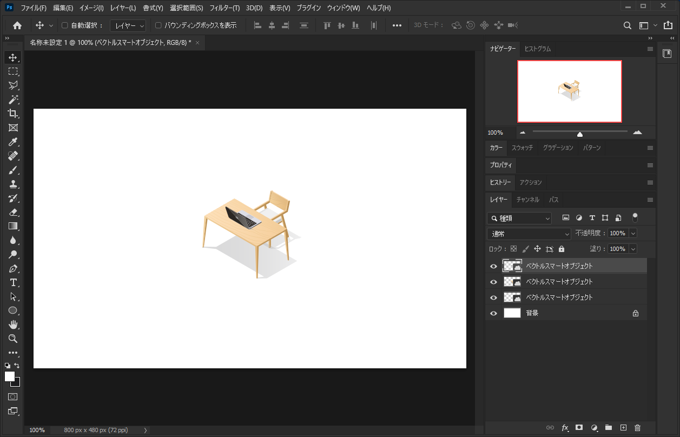Select the Clone Stamp tool
This screenshot has height=437, width=680.
(x=13, y=184)
